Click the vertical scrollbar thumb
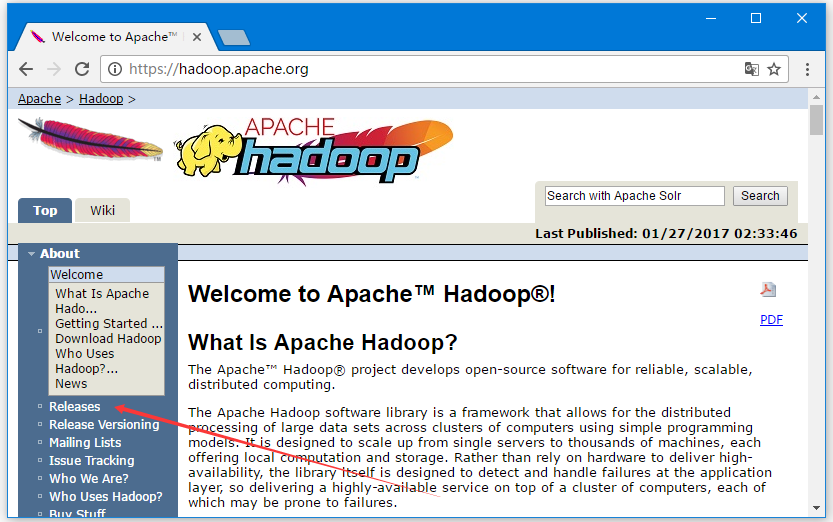Screen dimensions: 833x522 pos(817,120)
